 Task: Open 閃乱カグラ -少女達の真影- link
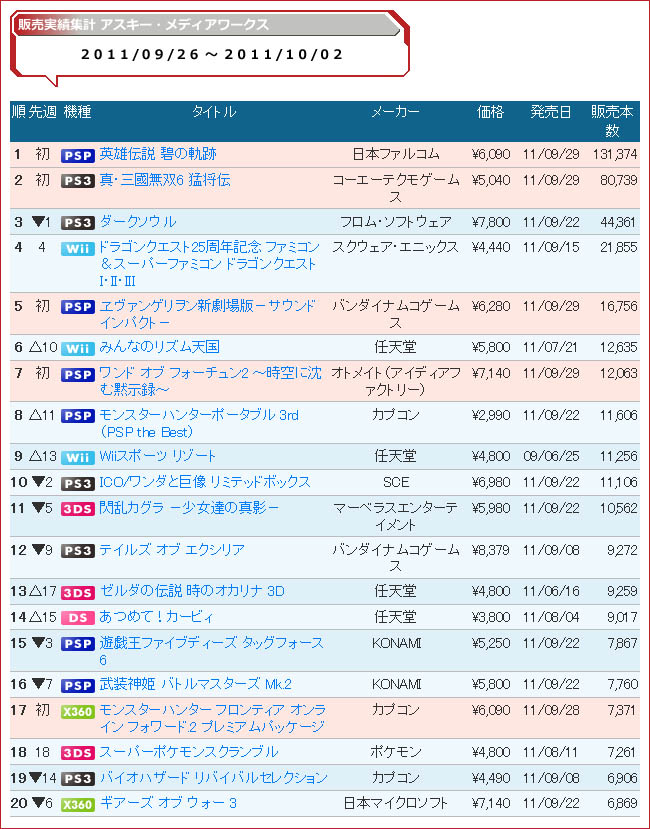[189, 508]
